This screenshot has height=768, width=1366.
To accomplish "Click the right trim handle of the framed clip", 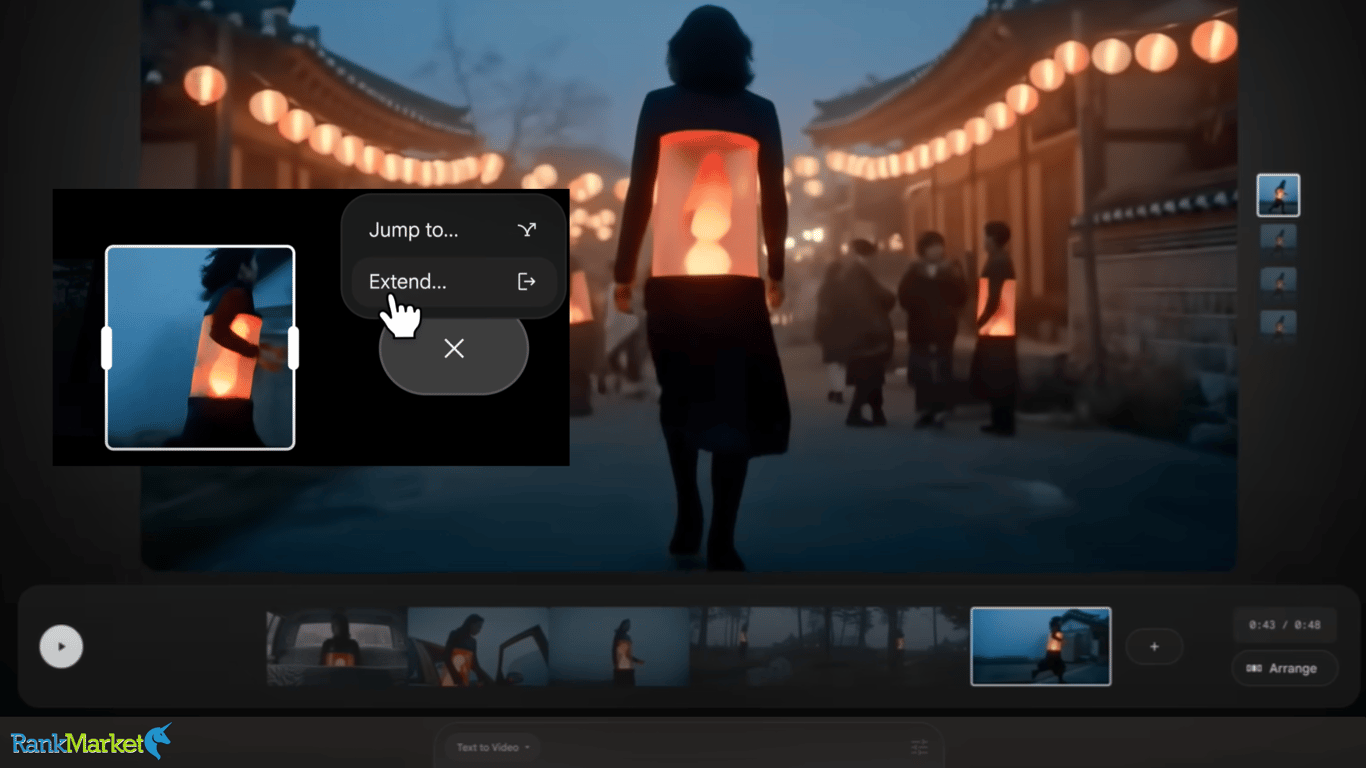I will coord(293,348).
